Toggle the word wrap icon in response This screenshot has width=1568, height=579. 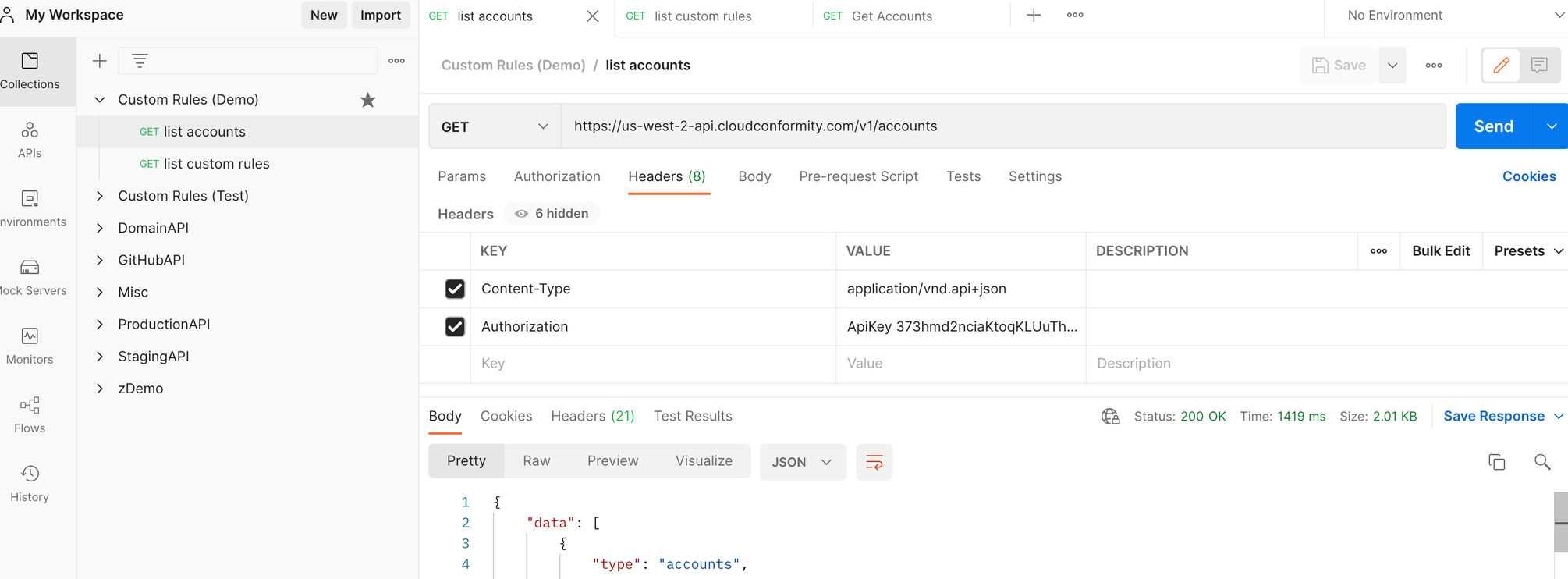click(874, 462)
